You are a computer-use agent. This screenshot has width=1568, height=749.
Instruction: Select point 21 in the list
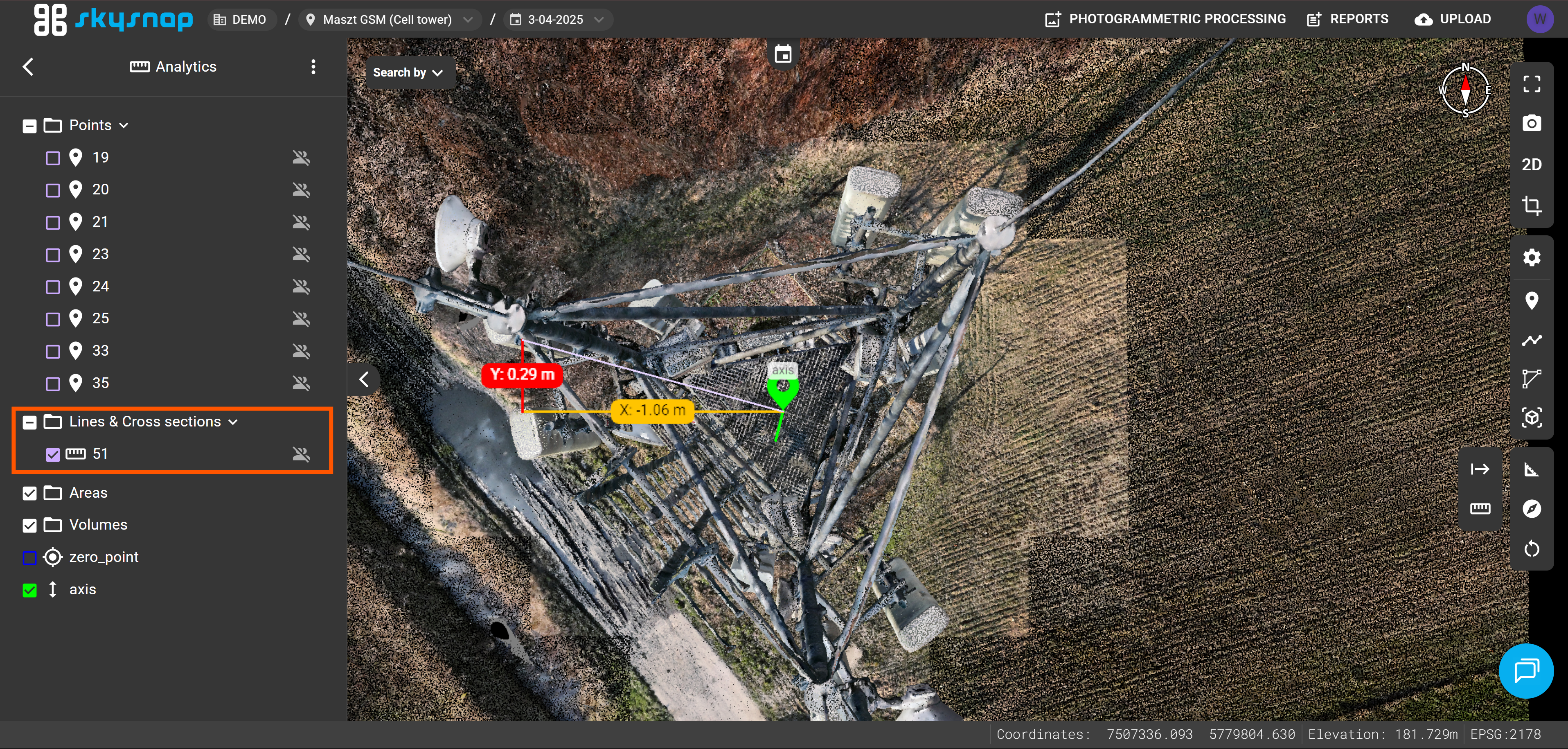[100, 222]
